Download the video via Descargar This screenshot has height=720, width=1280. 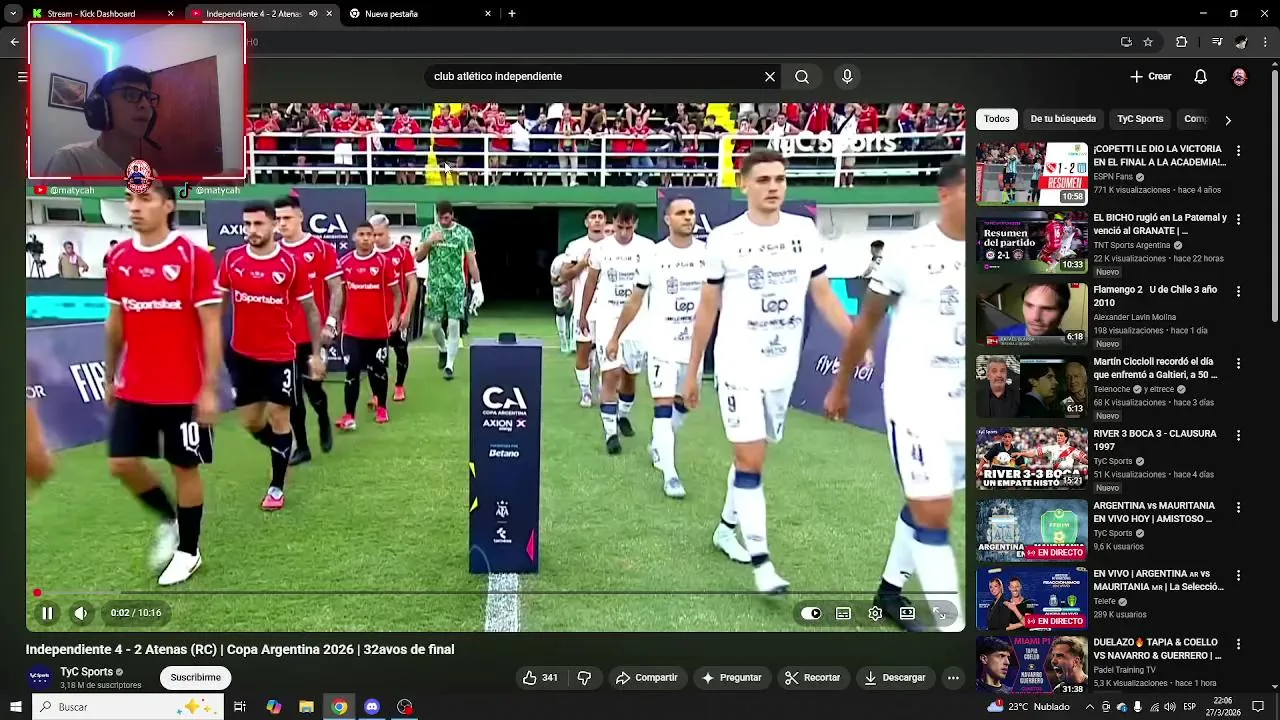(895, 678)
